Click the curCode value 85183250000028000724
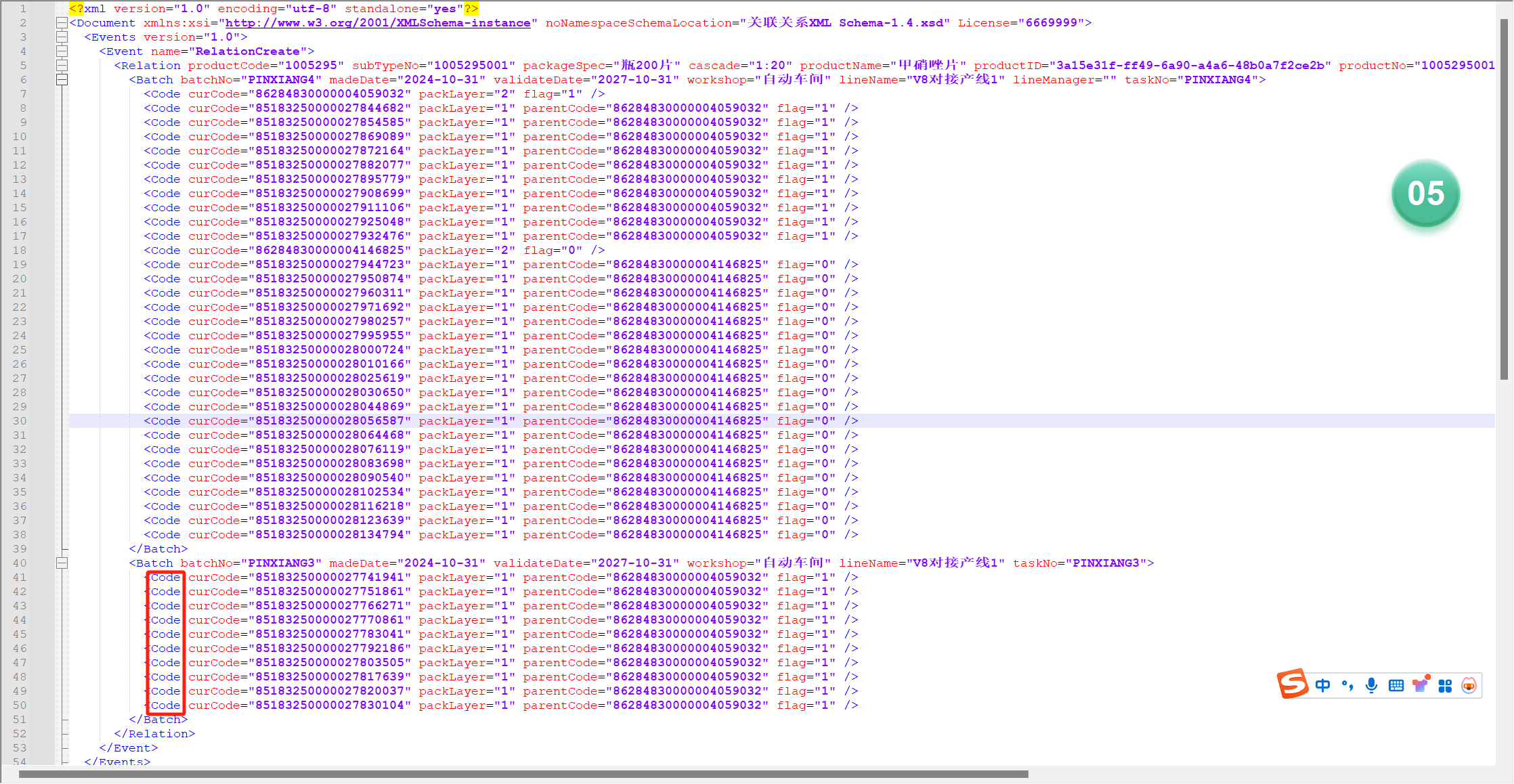 [330, 350]
